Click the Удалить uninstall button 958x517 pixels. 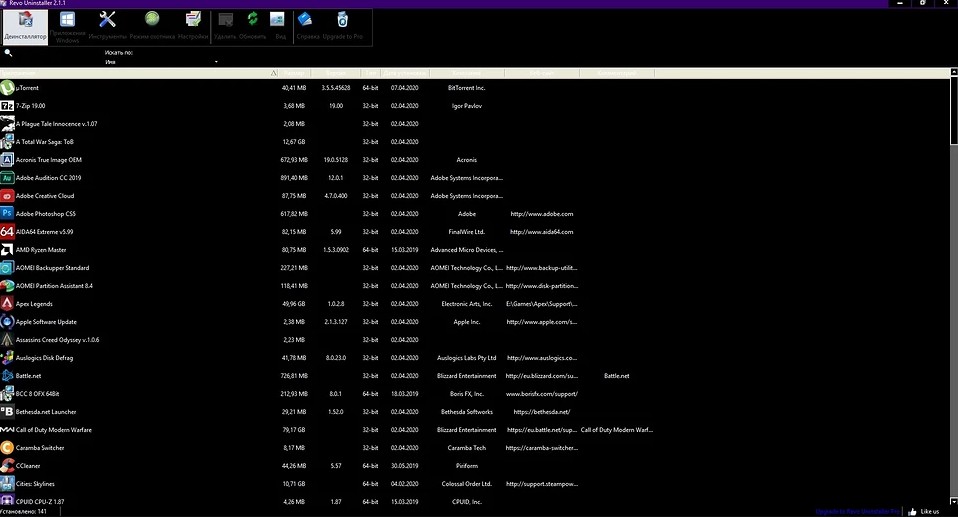click(225, 26)
